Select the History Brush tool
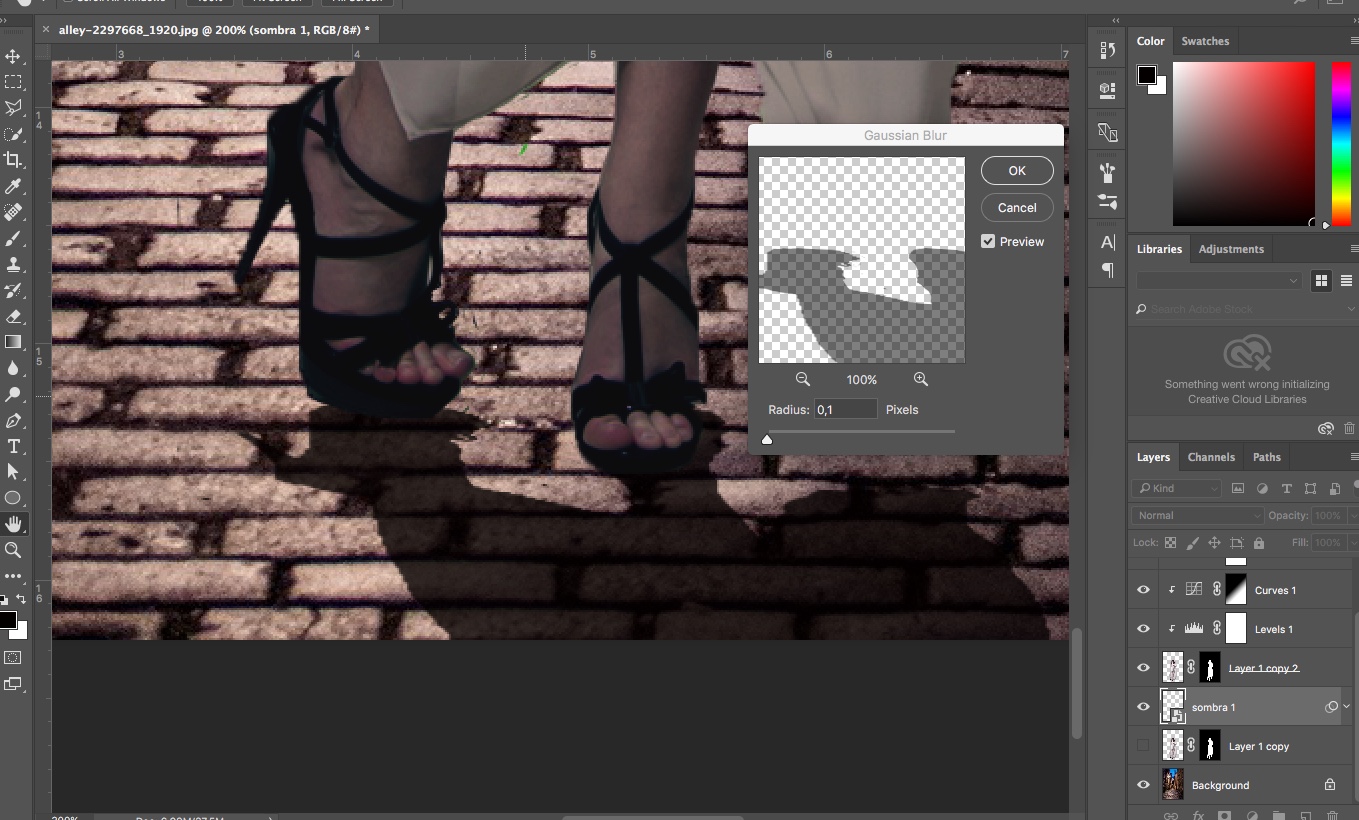This screenshot has height=820, width=1359. [13, 290]
